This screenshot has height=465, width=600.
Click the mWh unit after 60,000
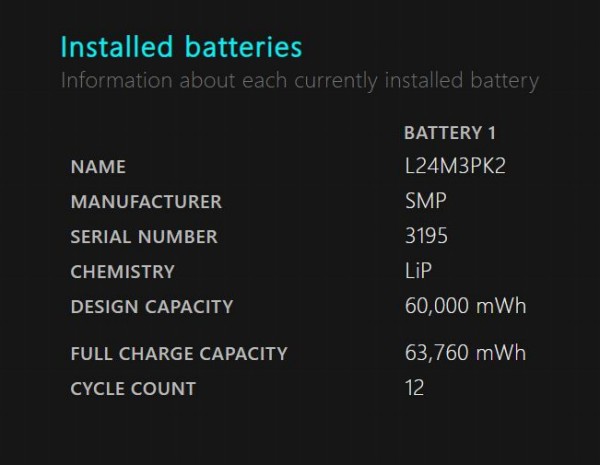502,306
